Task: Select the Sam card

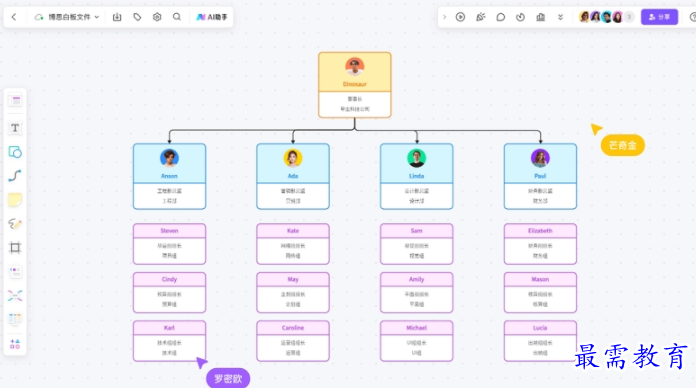Action: coord(416,244)
